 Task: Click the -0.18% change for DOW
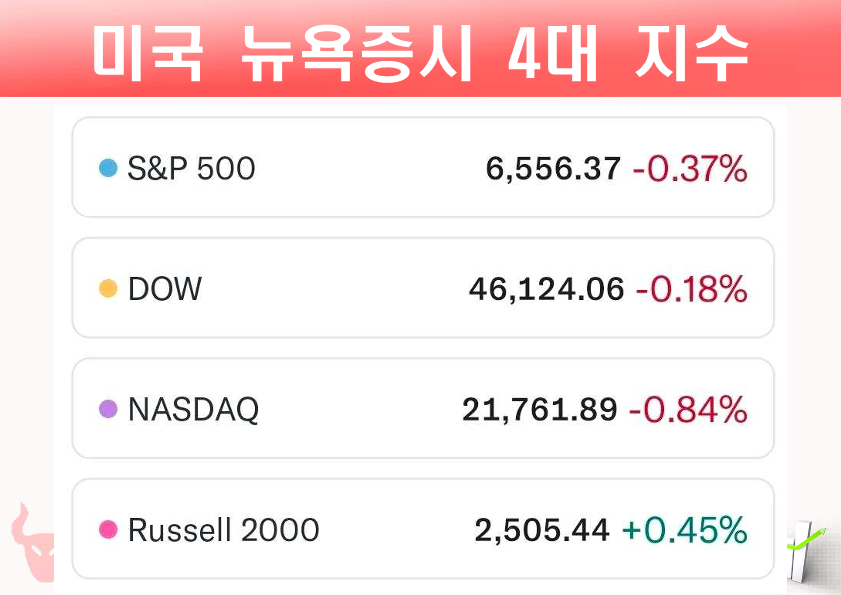(690, 289)
